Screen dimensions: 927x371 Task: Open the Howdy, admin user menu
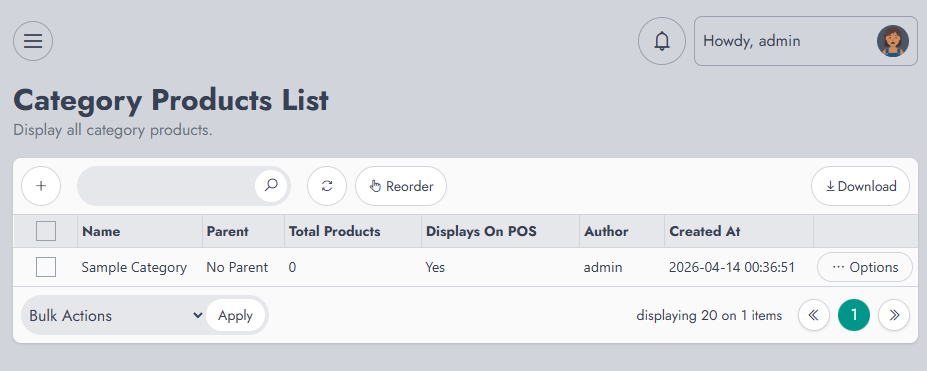[806, 41]
